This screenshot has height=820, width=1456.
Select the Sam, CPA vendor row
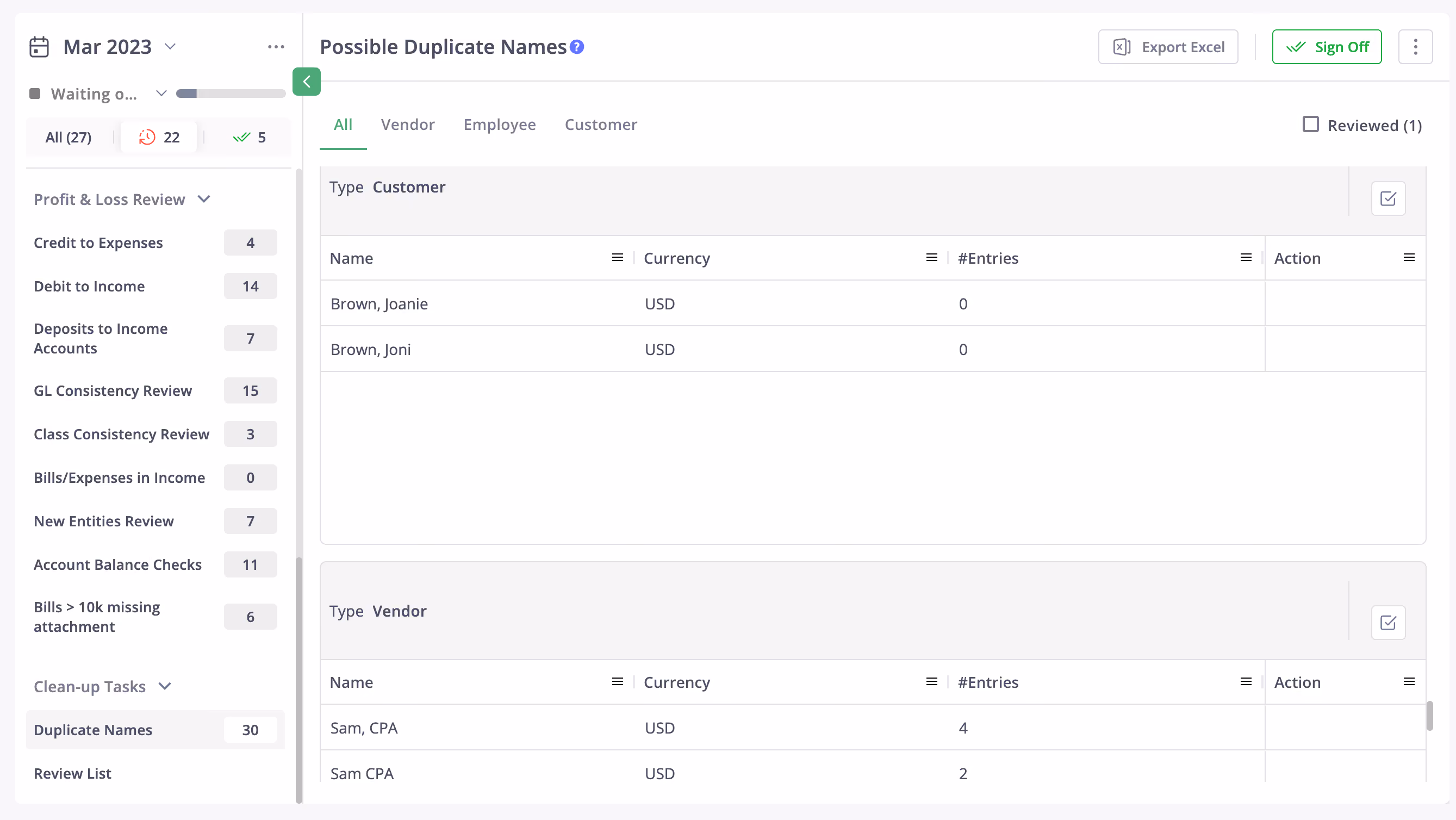click(873, 728)
